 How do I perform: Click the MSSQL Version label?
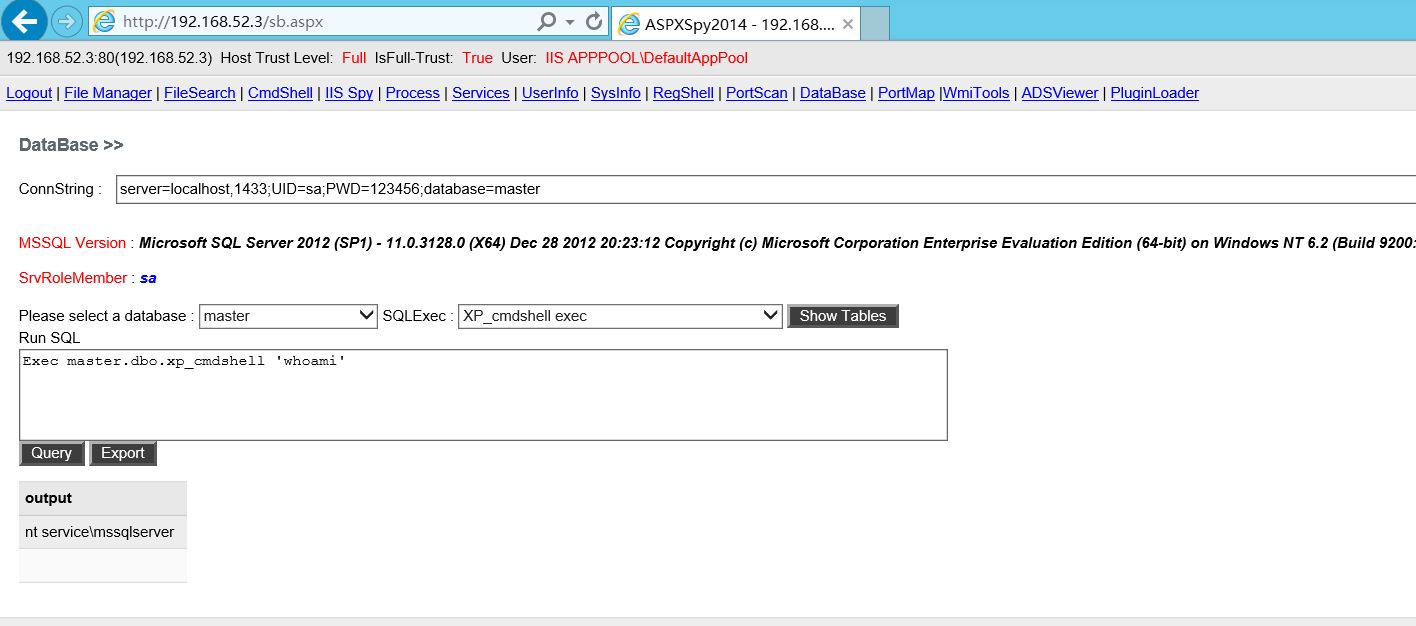[x=72, y=243]
